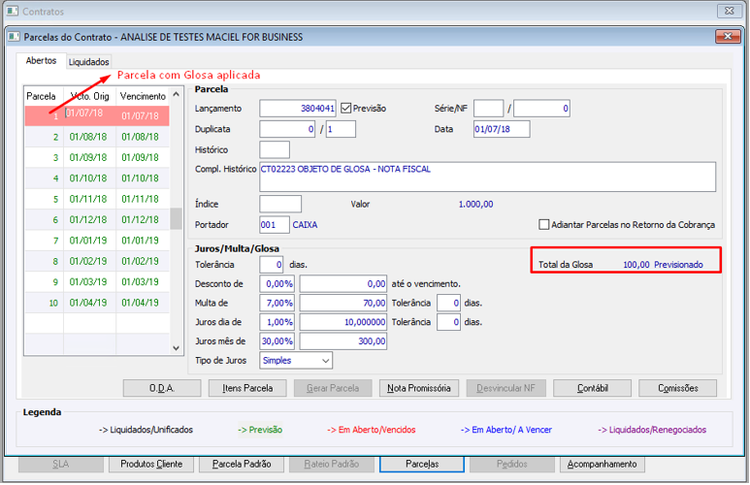Select parcela row 3 dated 01/09/18
Viewport: 750px width, 485px height.
pos(97,157)
